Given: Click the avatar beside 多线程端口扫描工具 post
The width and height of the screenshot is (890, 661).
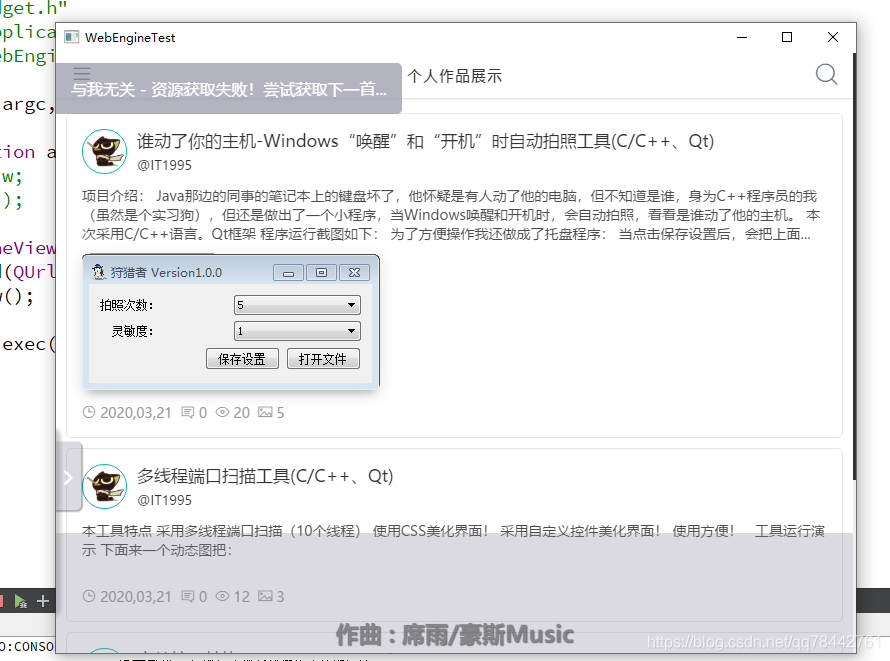Looking at the screenshot, I should [x=105, y=486].
